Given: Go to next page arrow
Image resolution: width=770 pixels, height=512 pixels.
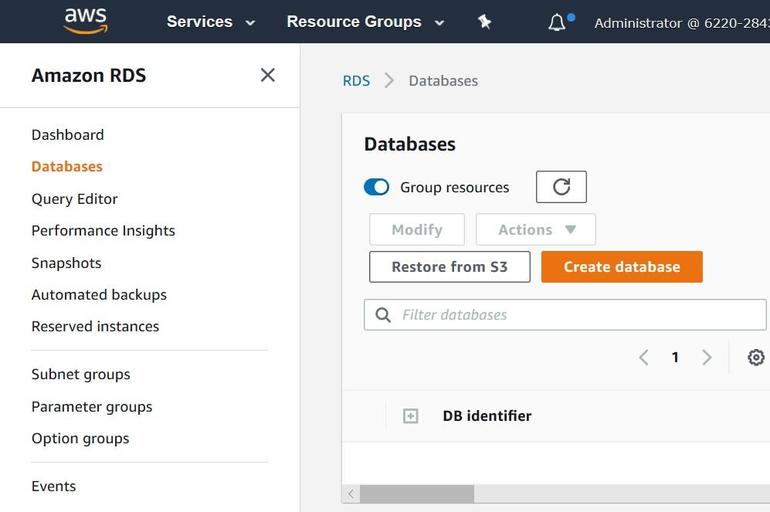Looking at the screenshot, I should pyautogui.click(x=707, y=357).
